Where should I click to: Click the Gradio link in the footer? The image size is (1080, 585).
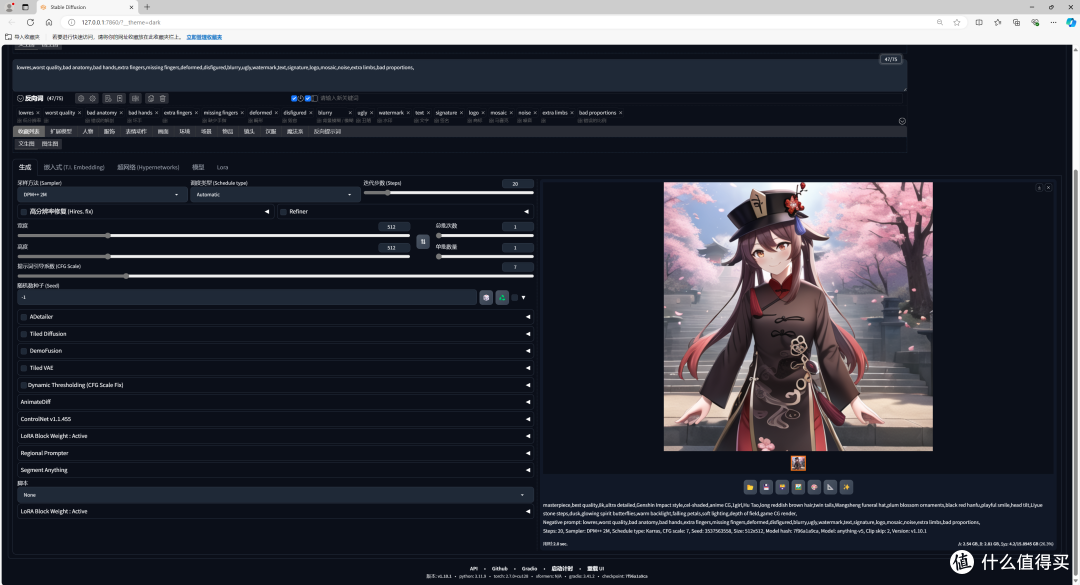530,569
